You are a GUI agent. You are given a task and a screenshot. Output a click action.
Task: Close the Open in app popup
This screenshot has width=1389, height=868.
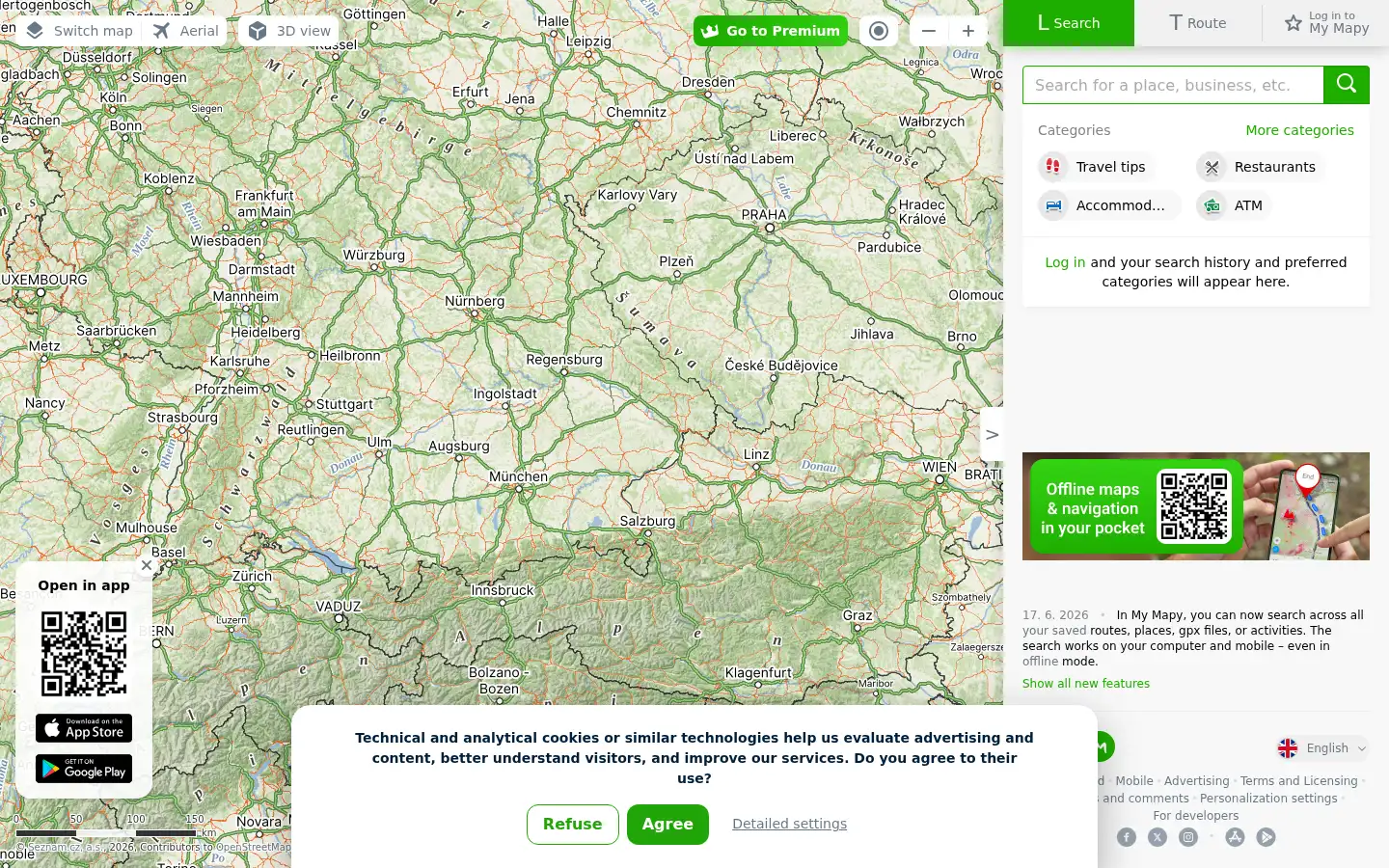(x=147, y=565)
